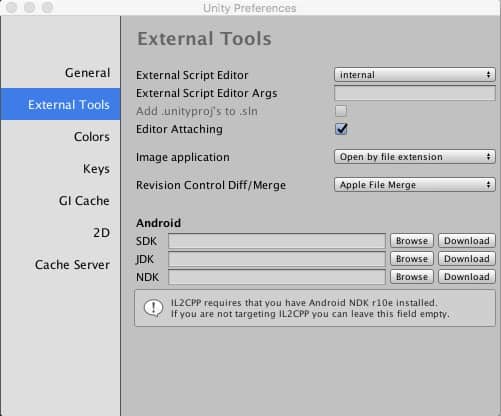Image resolution: width=501 pixels, height=416 pixels.
Task: Browse for the JDK location
Action: pos(412,259)
